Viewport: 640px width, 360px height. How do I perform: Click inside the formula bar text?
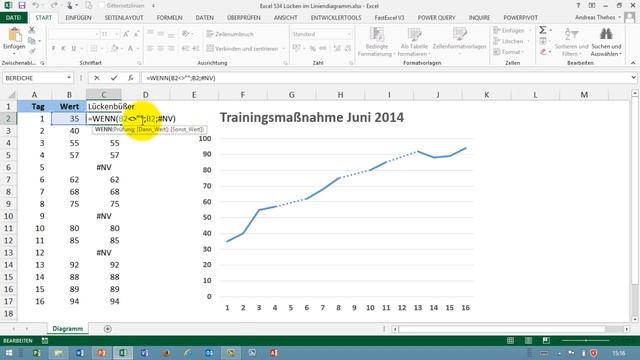coord(180,78)
